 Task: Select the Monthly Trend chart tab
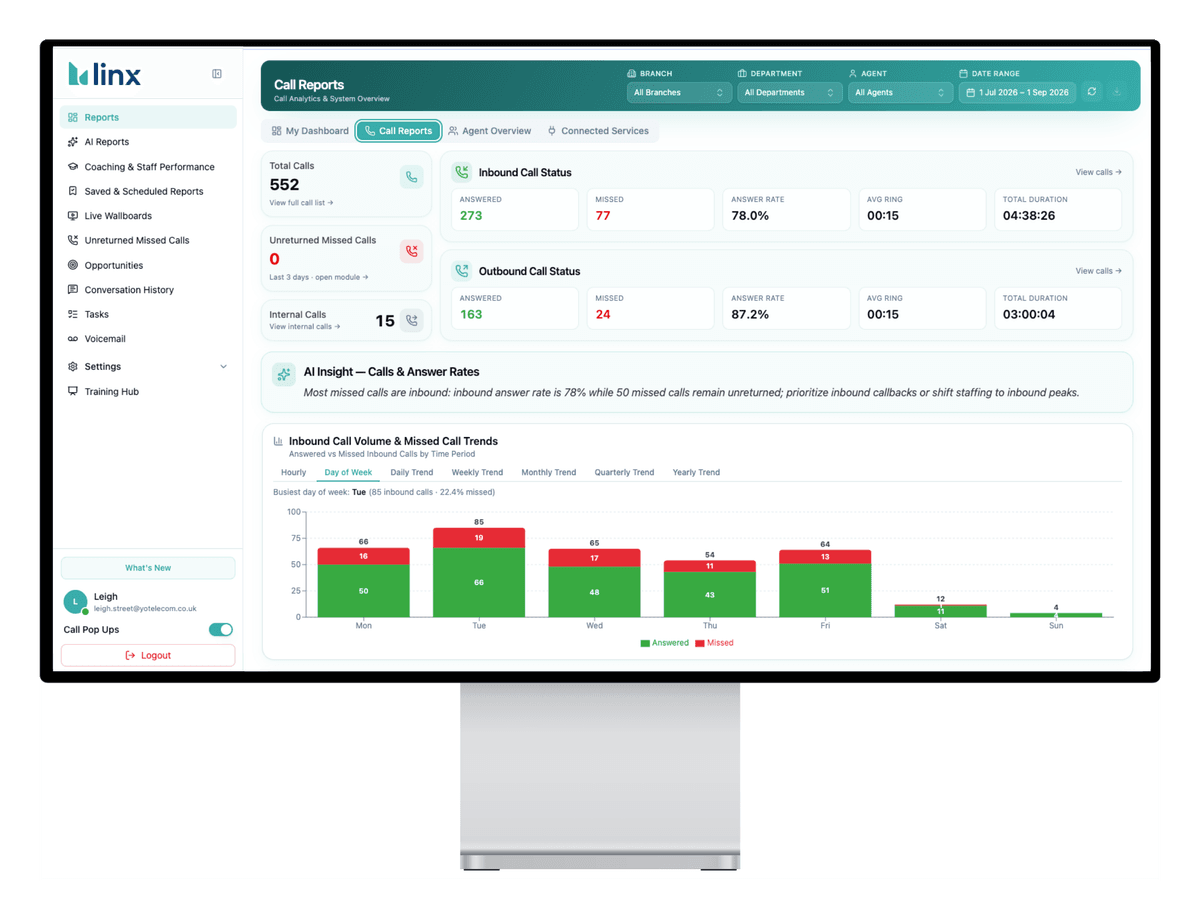(549, 472)
